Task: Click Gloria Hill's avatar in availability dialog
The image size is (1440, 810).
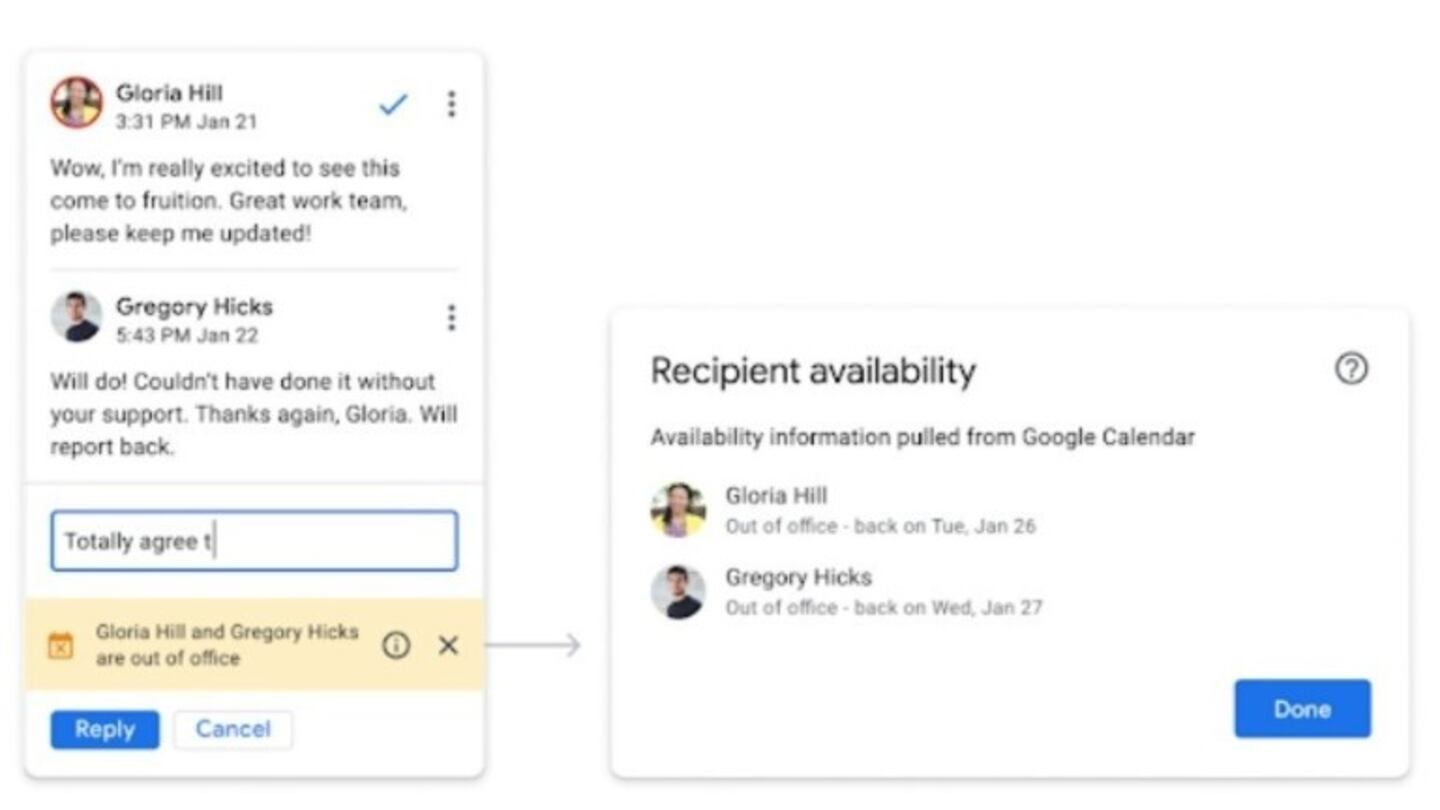Action: point(678,510)
